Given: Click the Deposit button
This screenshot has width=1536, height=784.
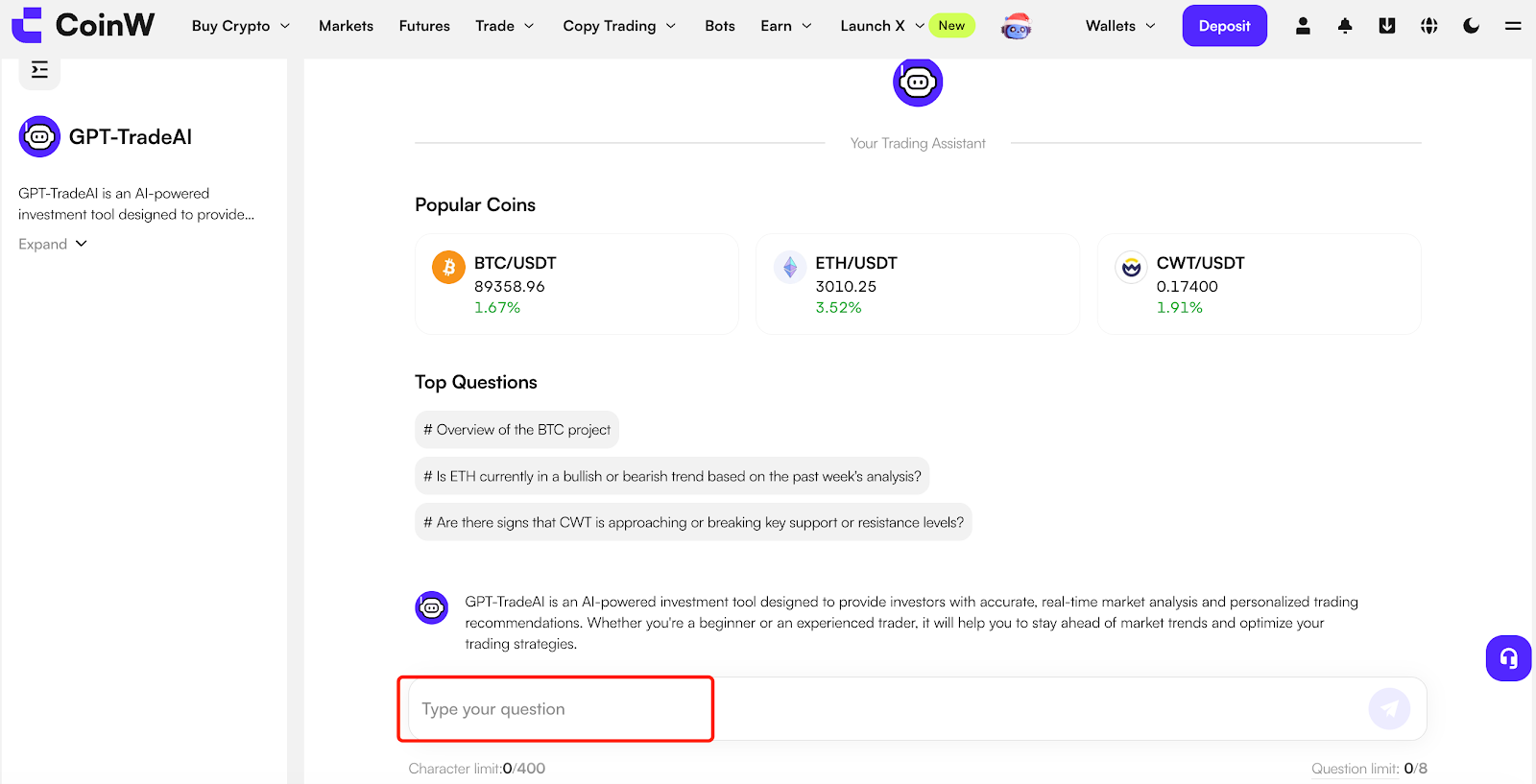Looking at the screenshot, I should 1224,26.
